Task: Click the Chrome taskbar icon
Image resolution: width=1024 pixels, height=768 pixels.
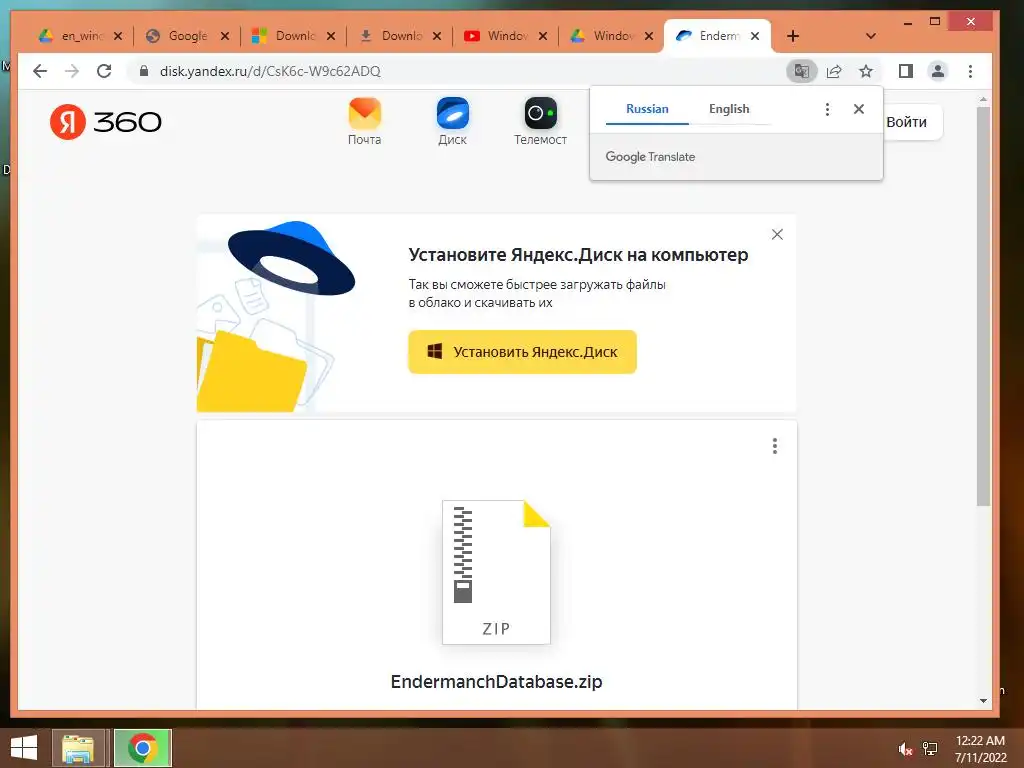Action: click(143, 748)
